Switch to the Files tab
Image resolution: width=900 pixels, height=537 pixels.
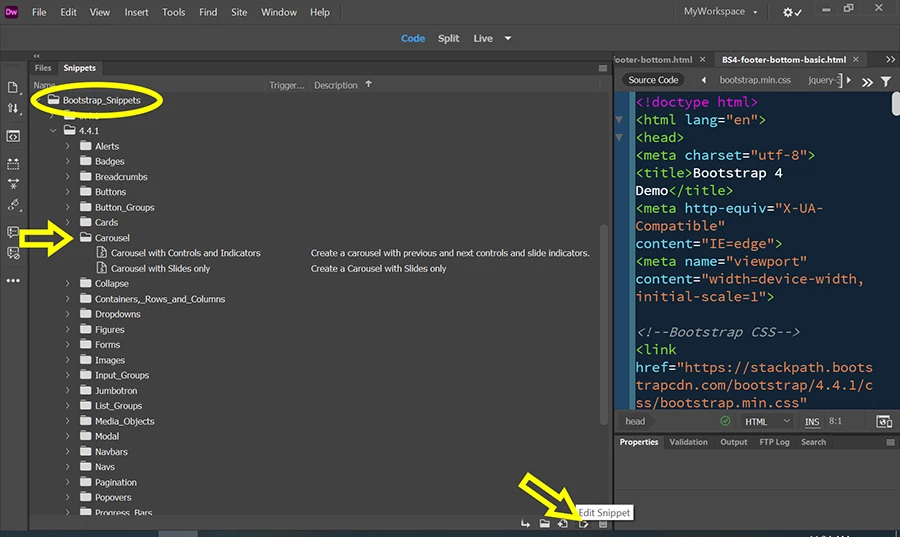coord(42,68)
